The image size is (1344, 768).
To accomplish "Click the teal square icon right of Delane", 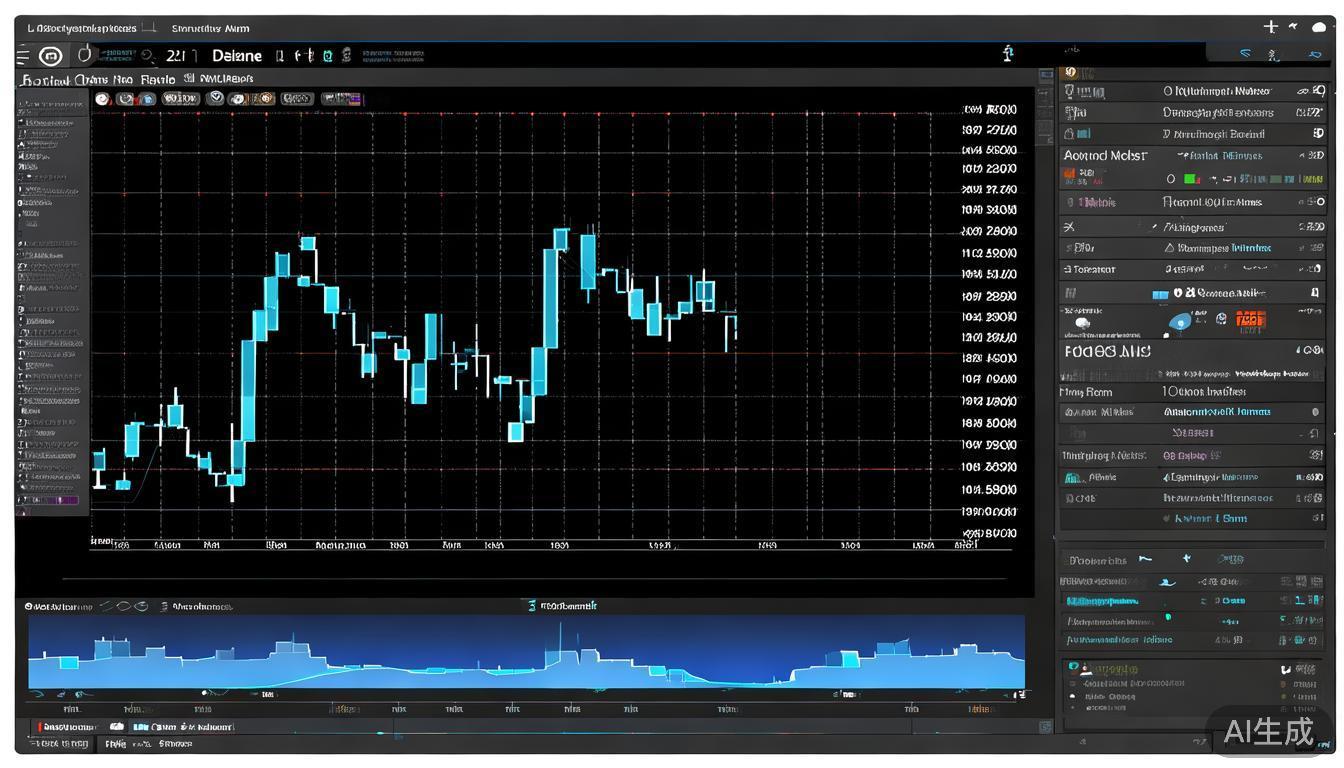I will point(327,57).
